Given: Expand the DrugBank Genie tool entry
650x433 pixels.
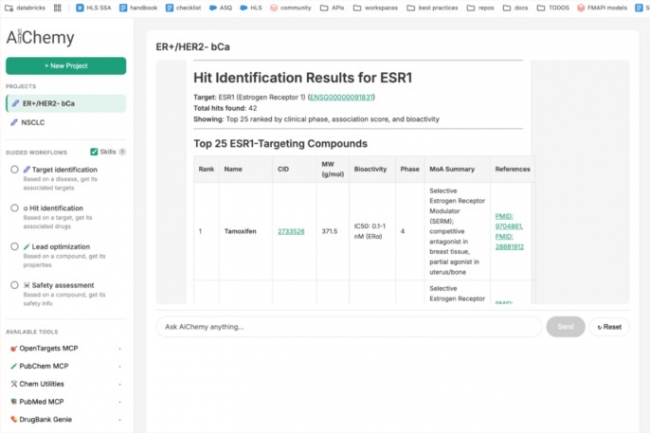Looking at the screenshot, I should (120, 419).
